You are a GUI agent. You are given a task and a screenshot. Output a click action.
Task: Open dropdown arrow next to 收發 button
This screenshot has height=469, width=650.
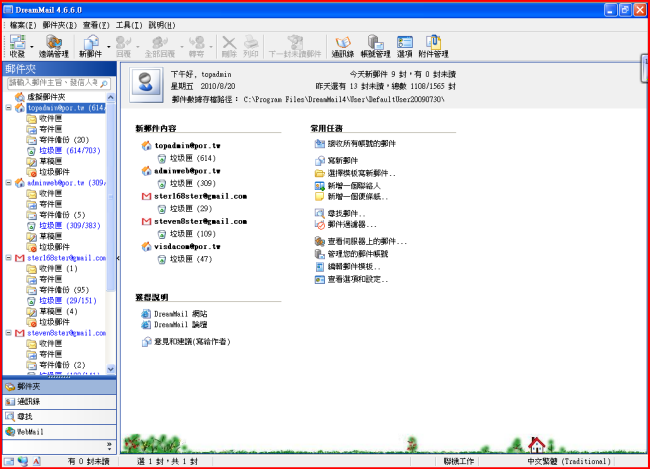[x=33, y=44]
